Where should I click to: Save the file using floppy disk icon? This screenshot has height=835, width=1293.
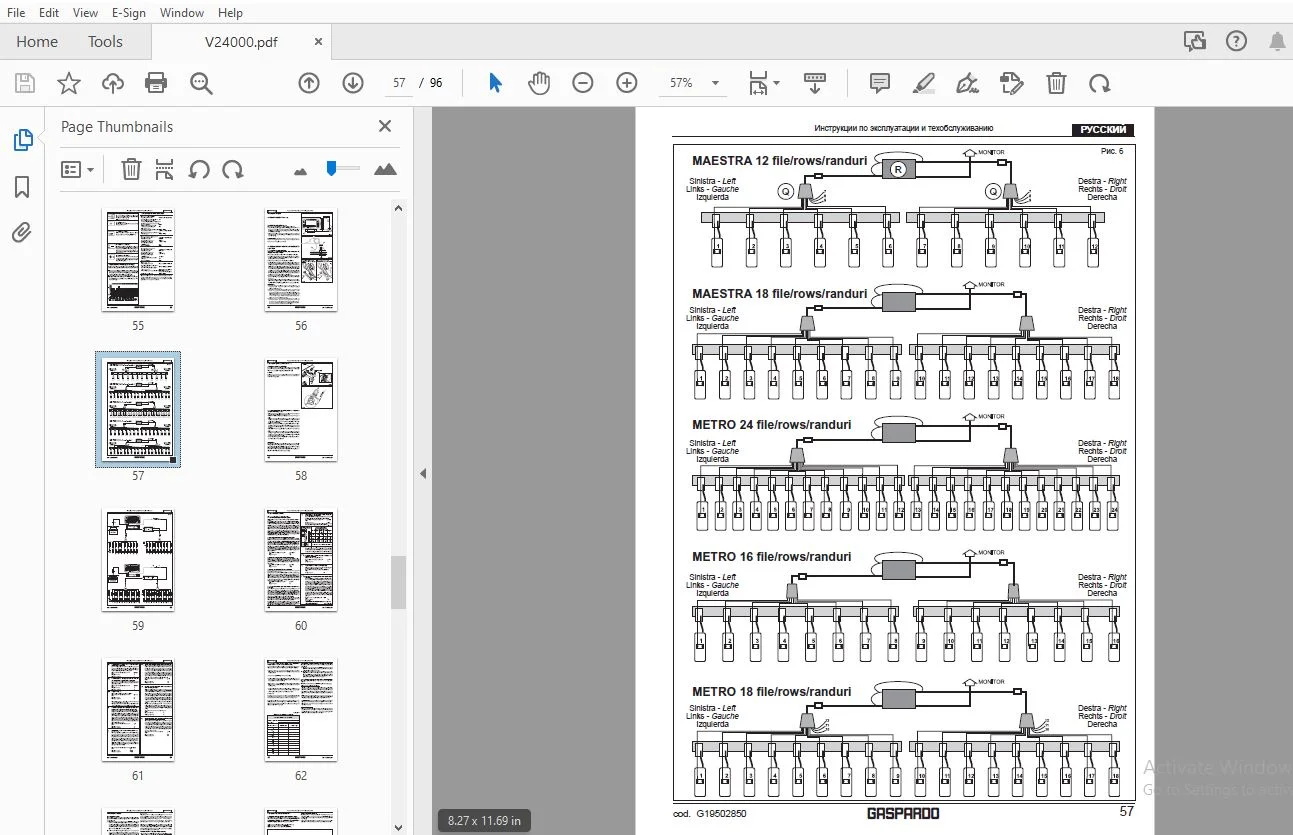click(x=24, y=83)
